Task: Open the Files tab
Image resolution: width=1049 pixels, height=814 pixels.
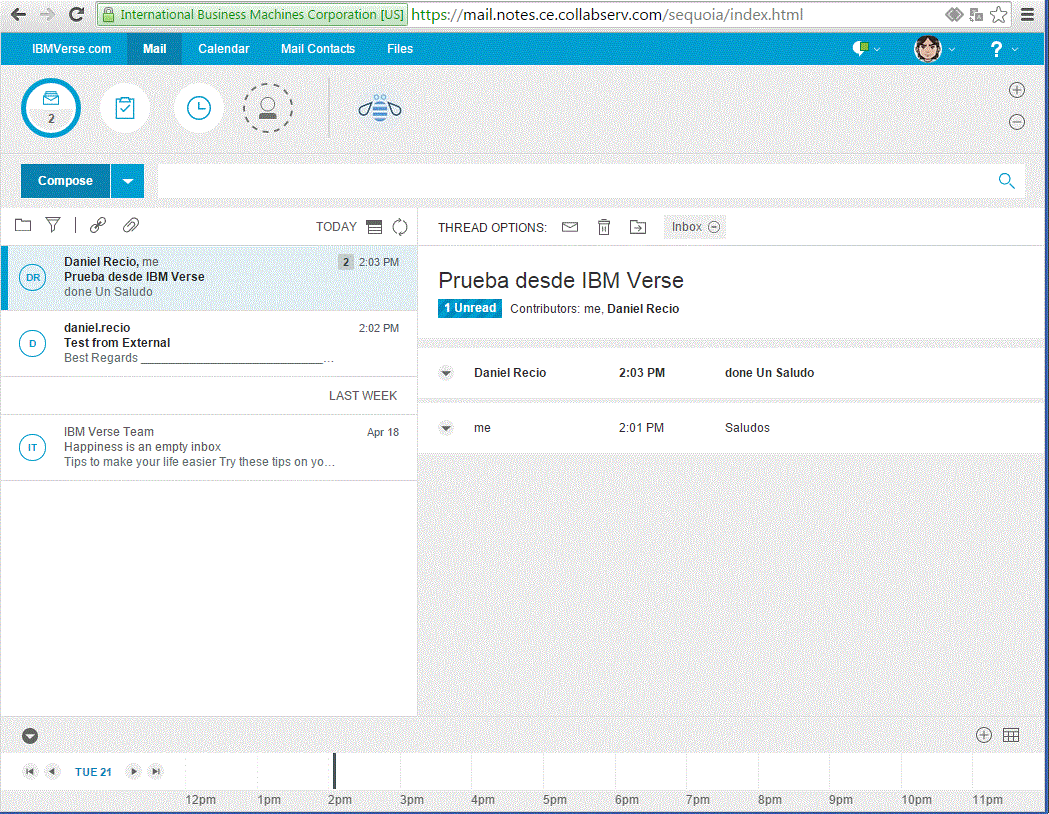Action: [400, 49]
